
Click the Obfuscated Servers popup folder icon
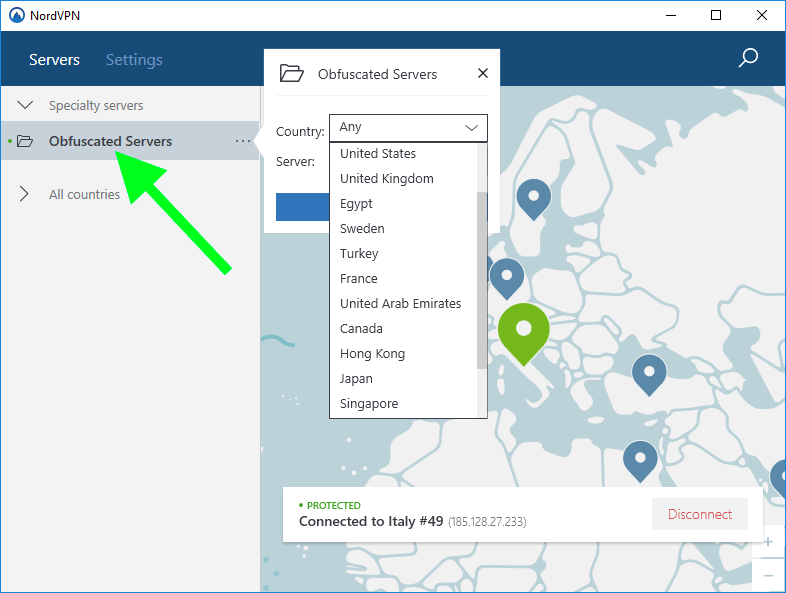pos(291,73)
